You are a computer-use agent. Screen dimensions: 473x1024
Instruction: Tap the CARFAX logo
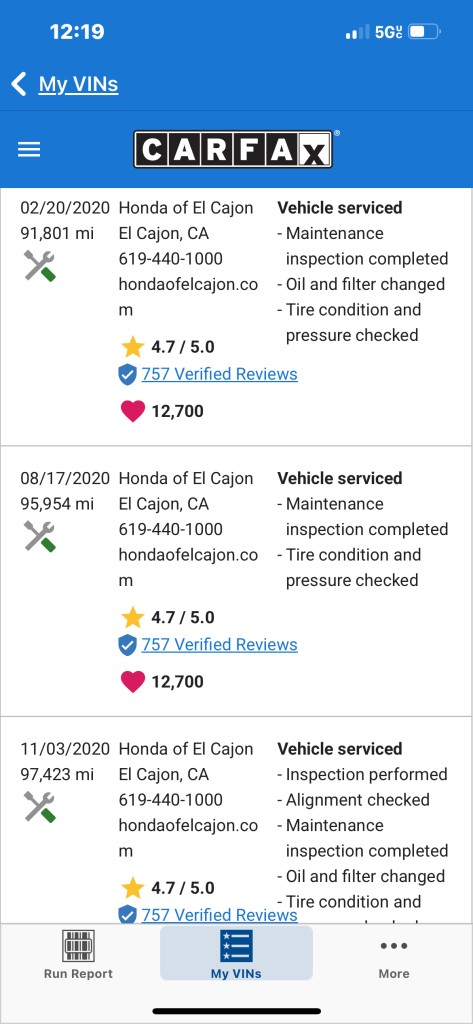tap(233, 150)
